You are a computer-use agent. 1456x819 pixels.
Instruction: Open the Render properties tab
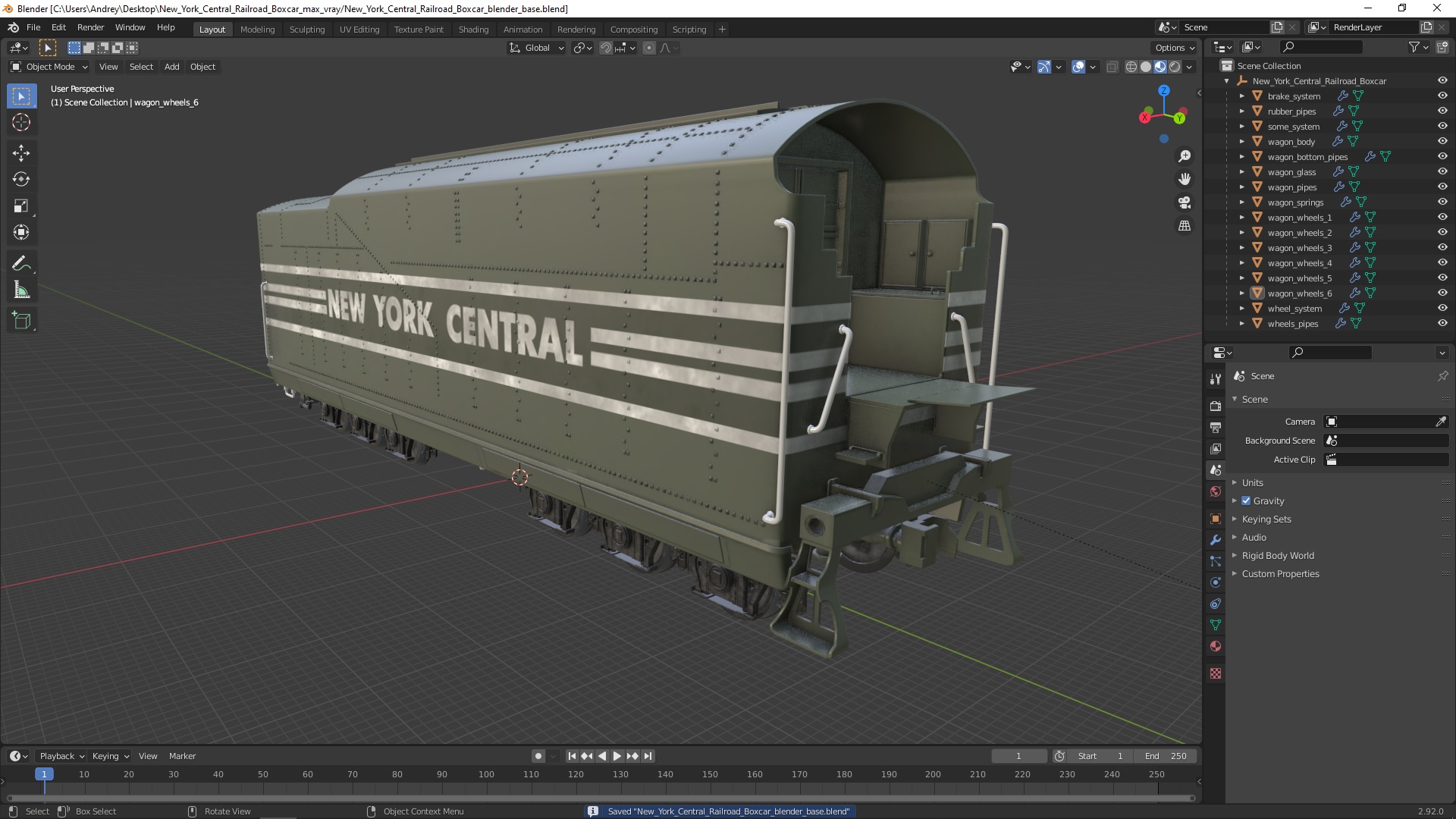pos(1216,406)
